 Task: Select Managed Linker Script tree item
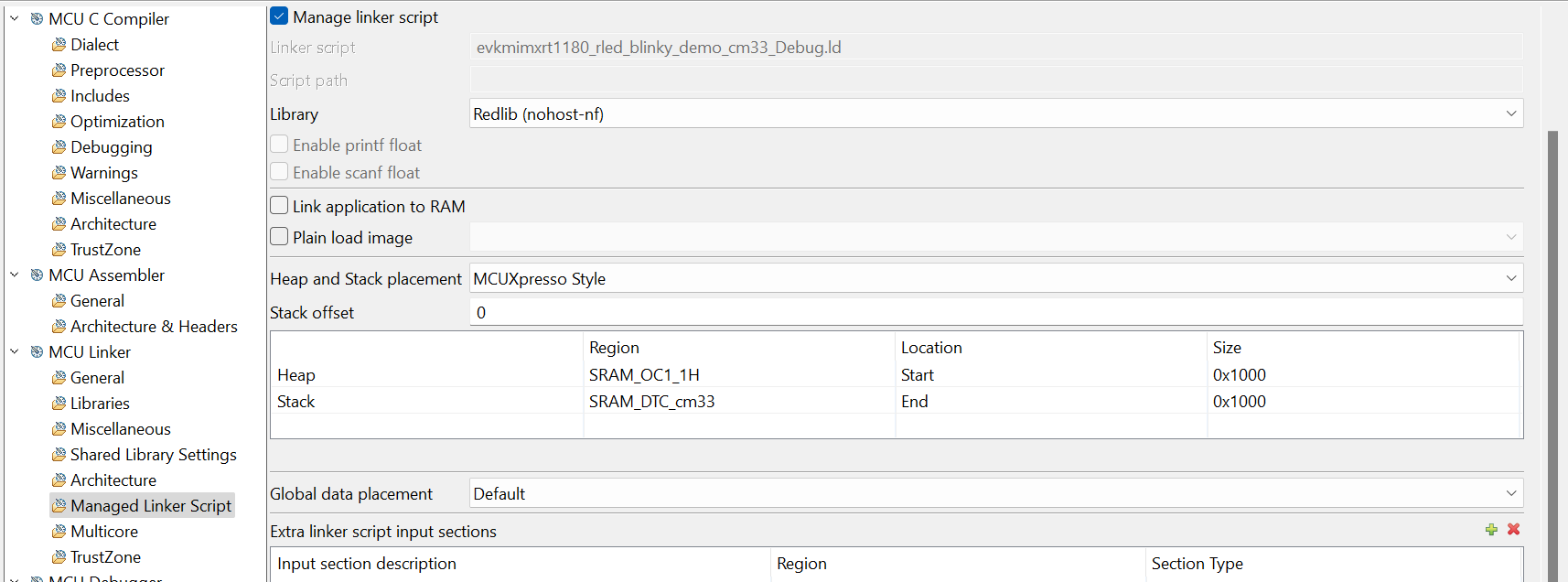(150, 506)
